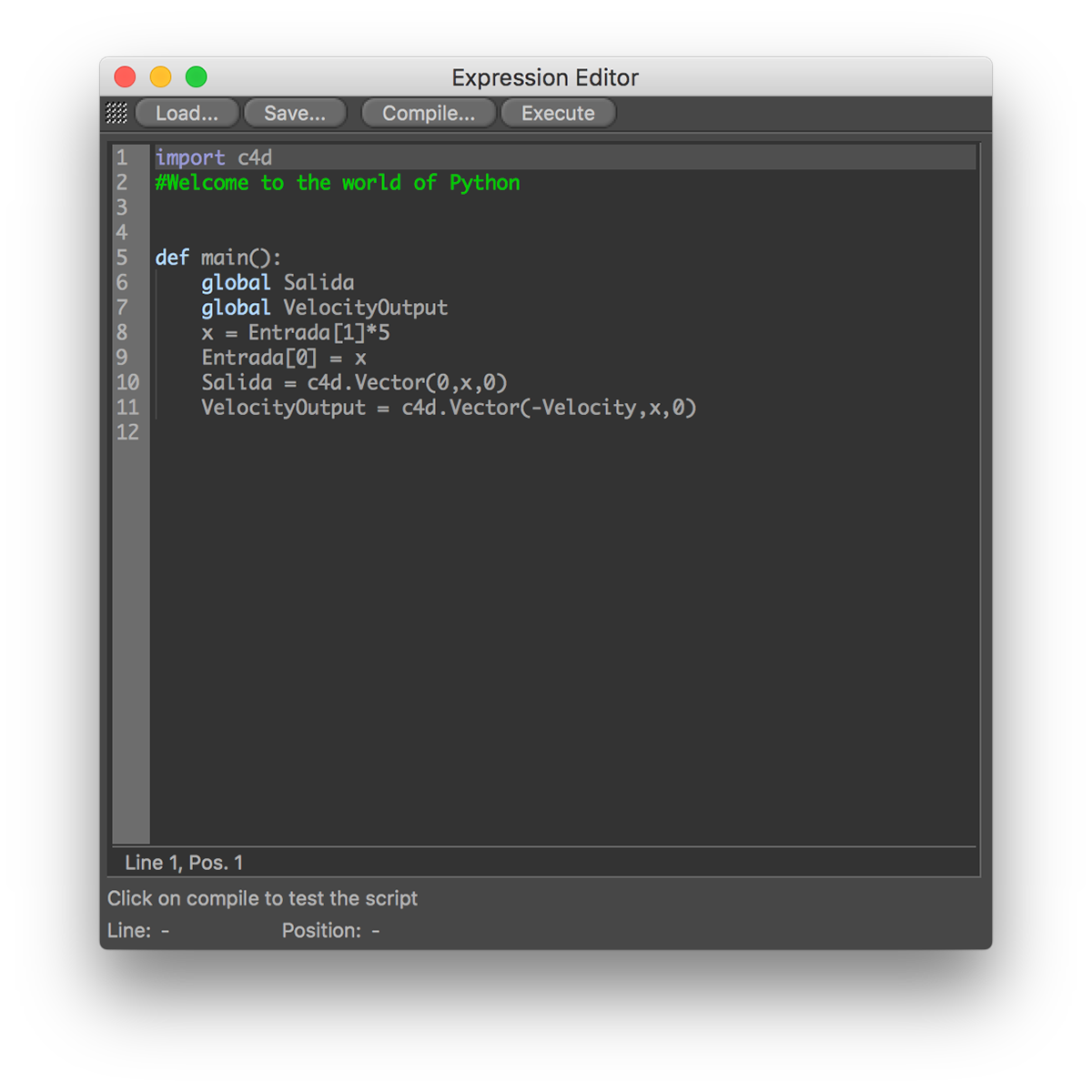The image size is (1092, 1092).
Task: Place cursor on 'import c4d' line
Action: 214,157
